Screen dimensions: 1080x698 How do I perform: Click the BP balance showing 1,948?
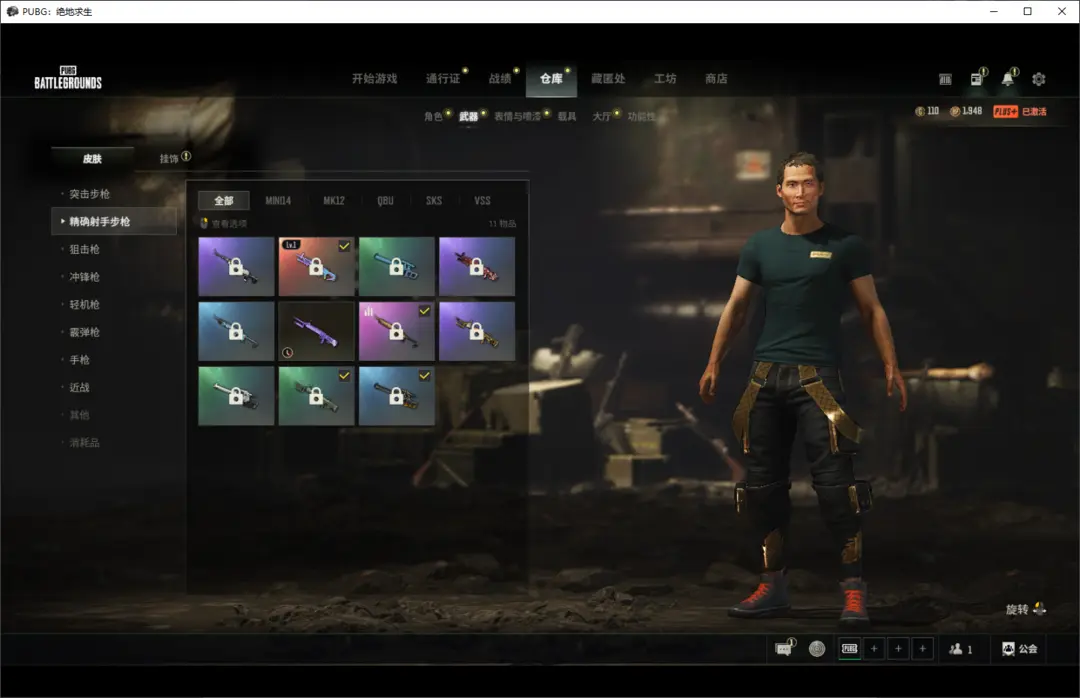pyautogui.click(x=966, y=111)
